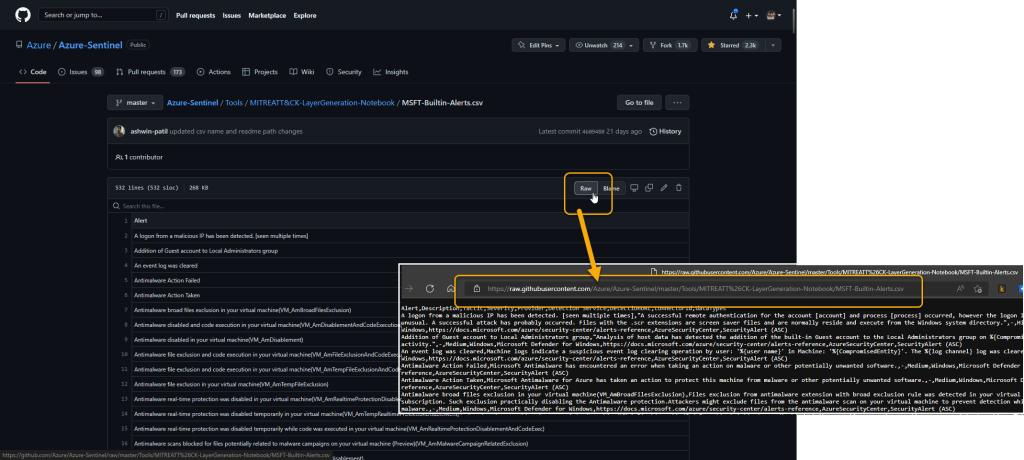Viewport: 1024px width, 460px height.
Task: Click the Blame button
Action: 611,188
